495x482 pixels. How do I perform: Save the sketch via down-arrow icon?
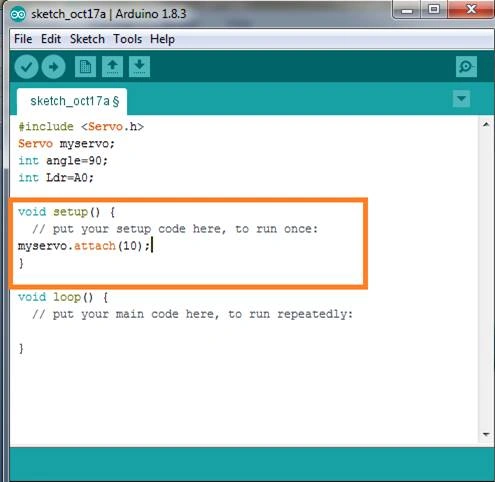(139, 67)
